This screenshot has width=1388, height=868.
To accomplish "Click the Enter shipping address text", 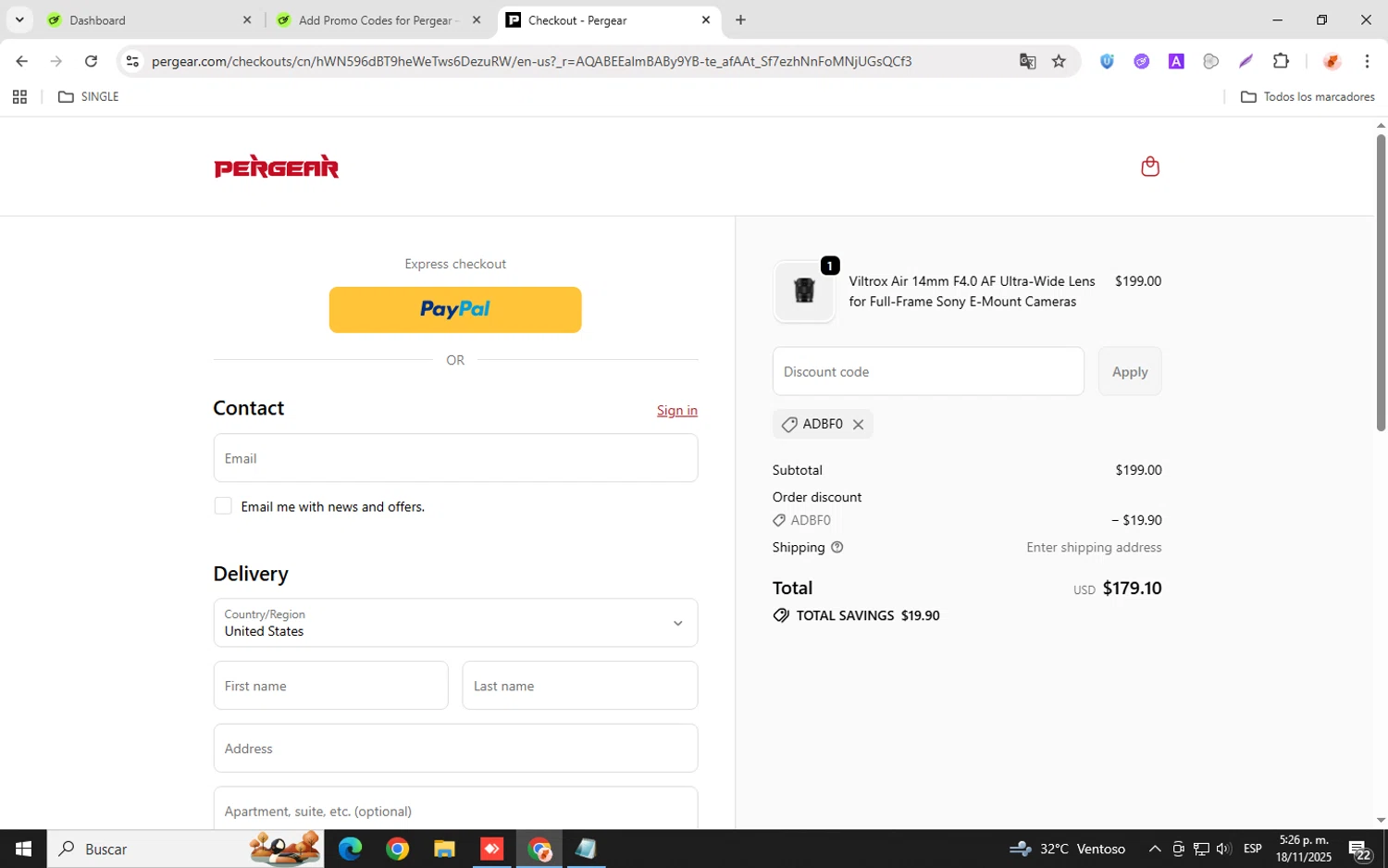I will 1094,548.
